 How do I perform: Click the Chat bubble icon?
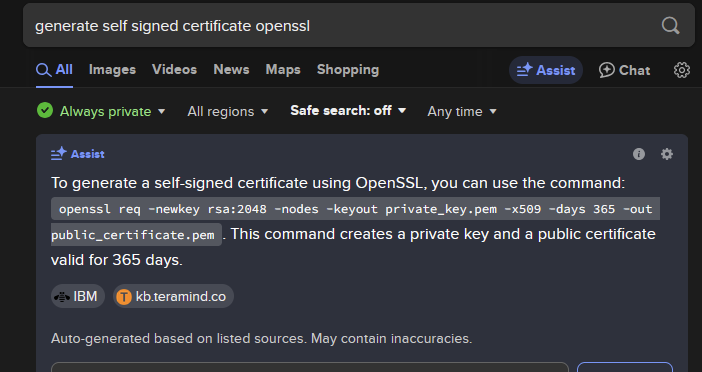(606, 70)
